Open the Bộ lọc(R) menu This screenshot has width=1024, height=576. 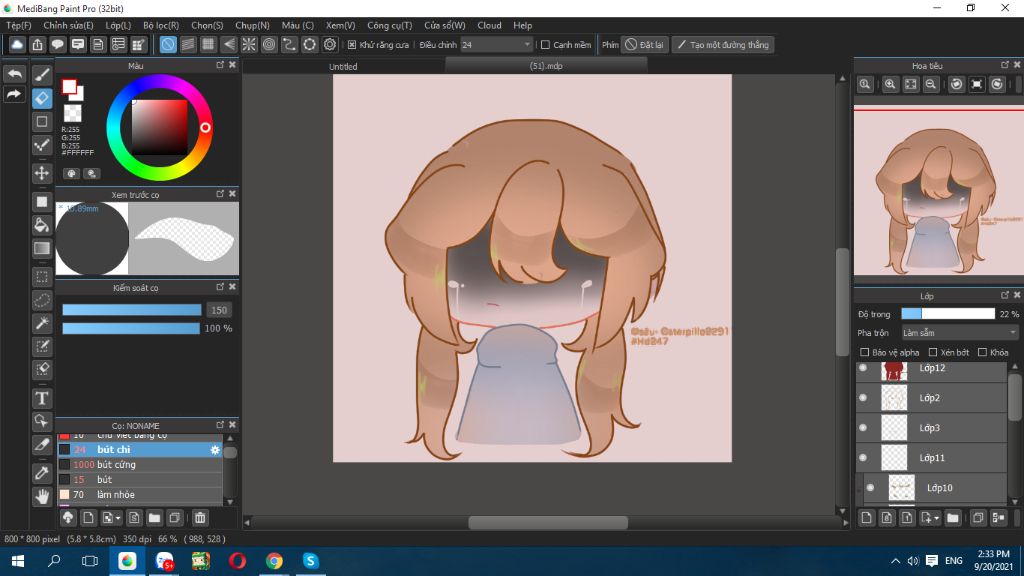(x=161, y=25)
